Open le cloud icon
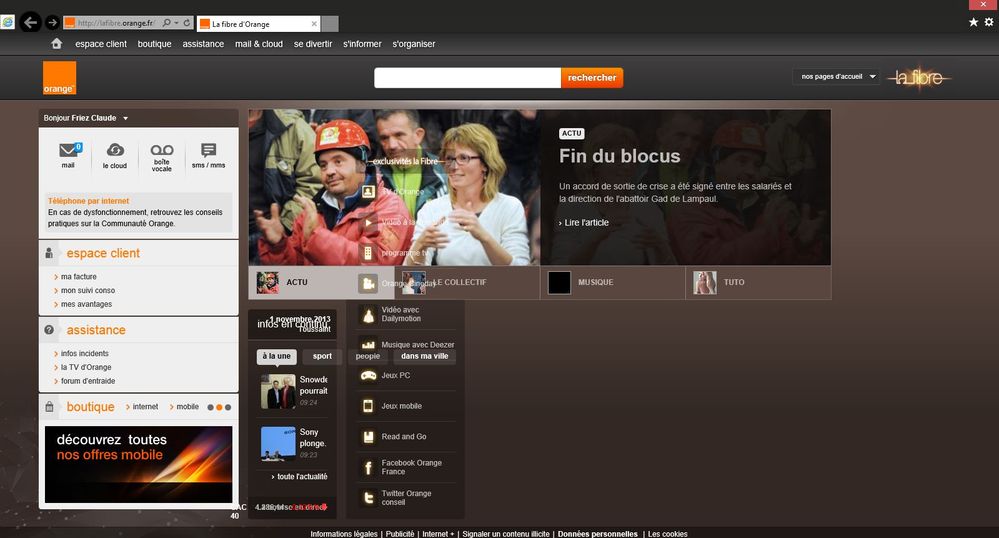Image resolution: width=999 pixels, height=538 pixels. (115, 150)
